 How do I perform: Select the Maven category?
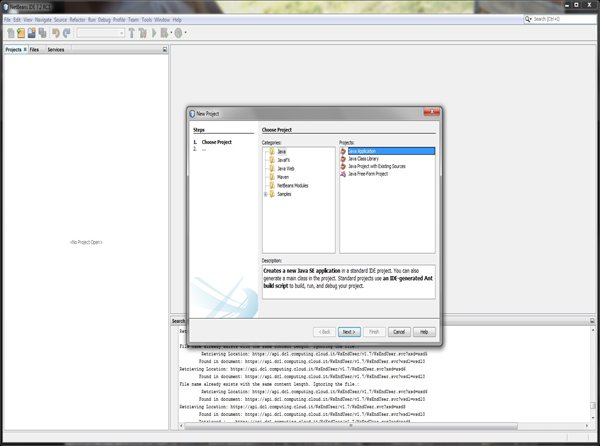point(283,177)
